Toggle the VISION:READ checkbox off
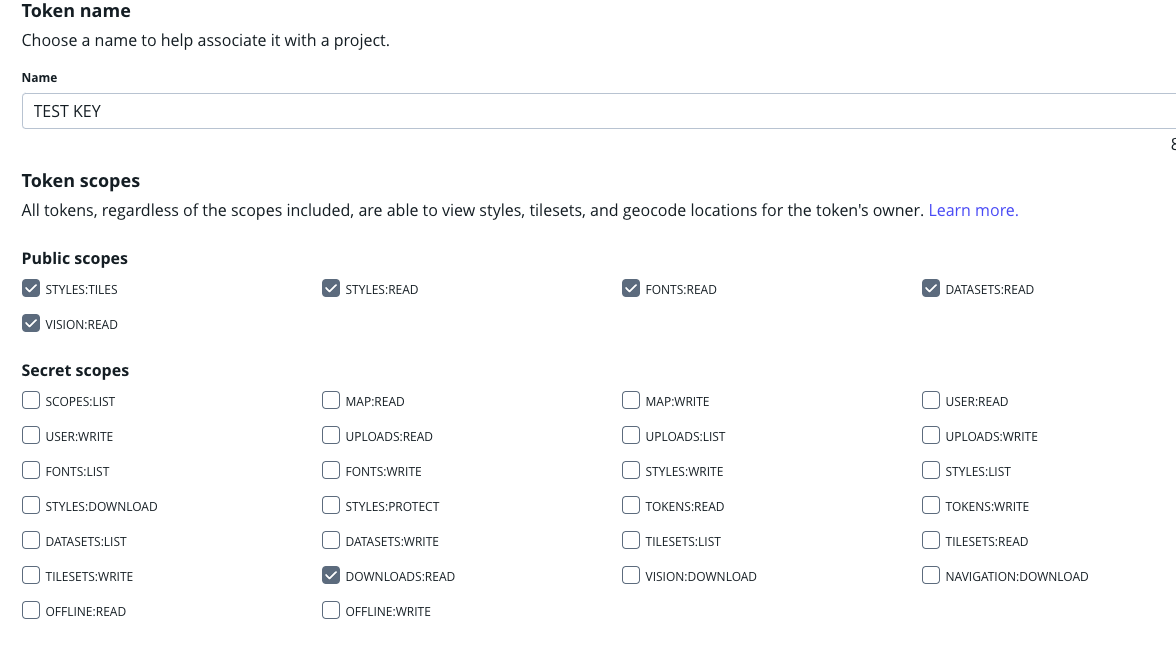The image size is (1176, 654). [31, 323]
